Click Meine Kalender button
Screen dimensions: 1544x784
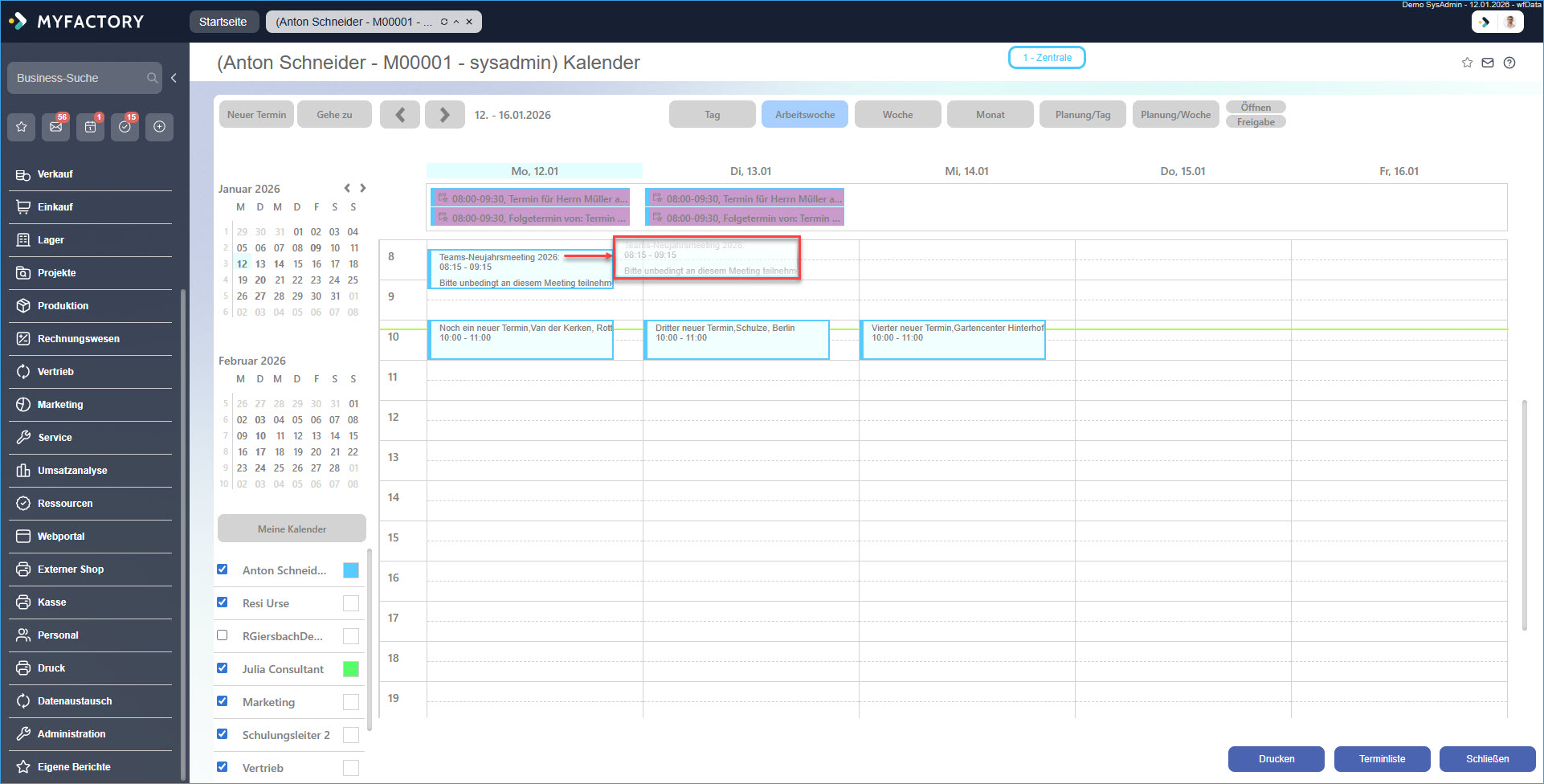[x=292, y=529]
